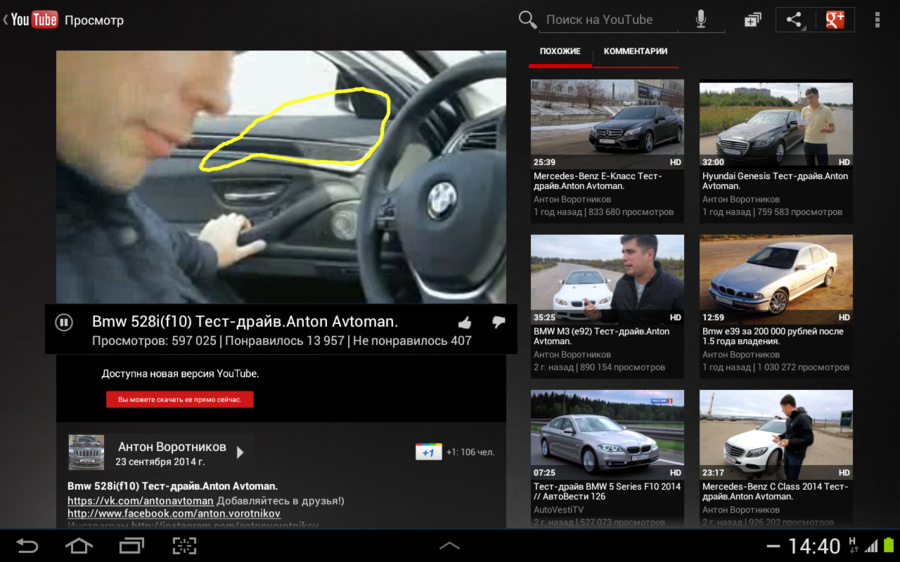Open Bmw e39 за 200 000 thumbnail
900x562 pixels.
776,279
